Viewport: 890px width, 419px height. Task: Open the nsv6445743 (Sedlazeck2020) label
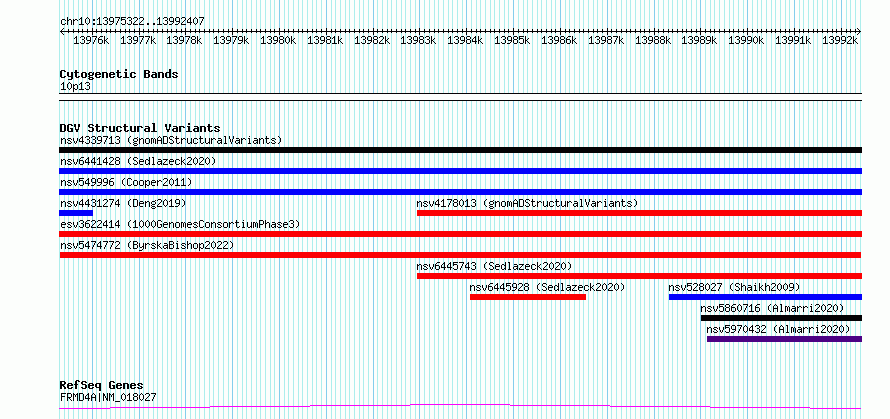click(x=494, y=266)
